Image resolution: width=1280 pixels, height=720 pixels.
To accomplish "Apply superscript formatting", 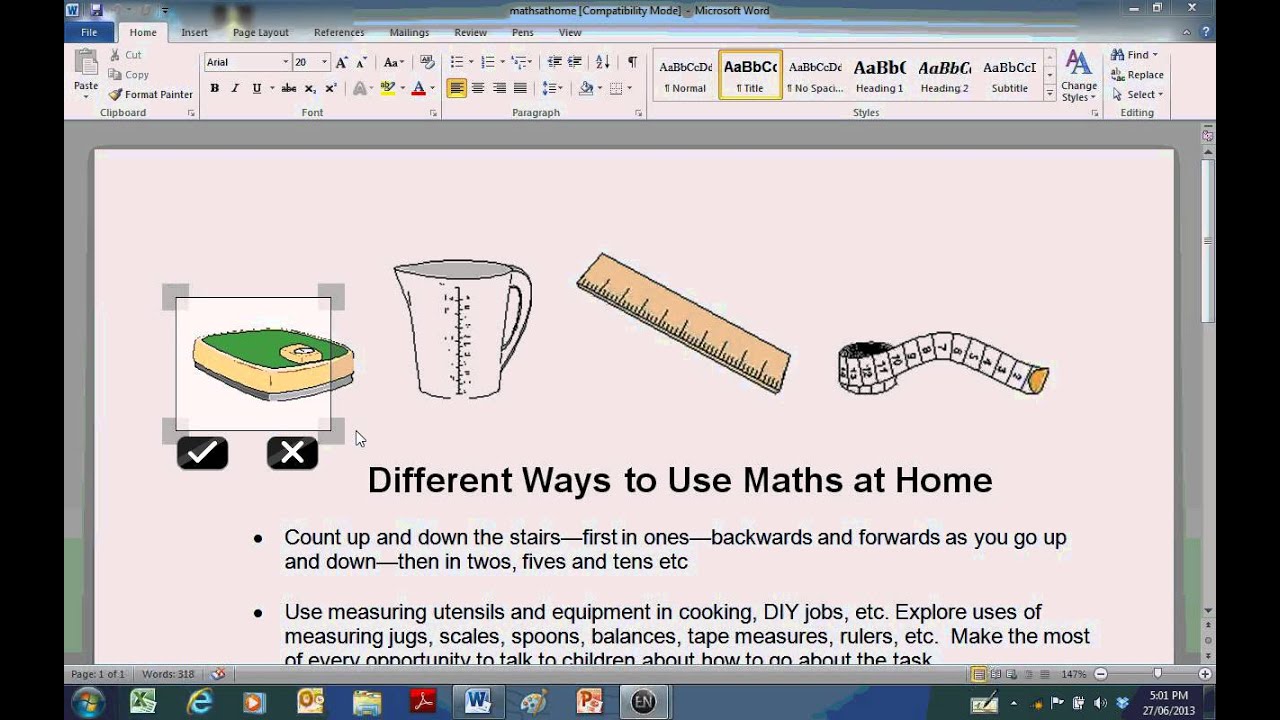I will pos(331,88).
